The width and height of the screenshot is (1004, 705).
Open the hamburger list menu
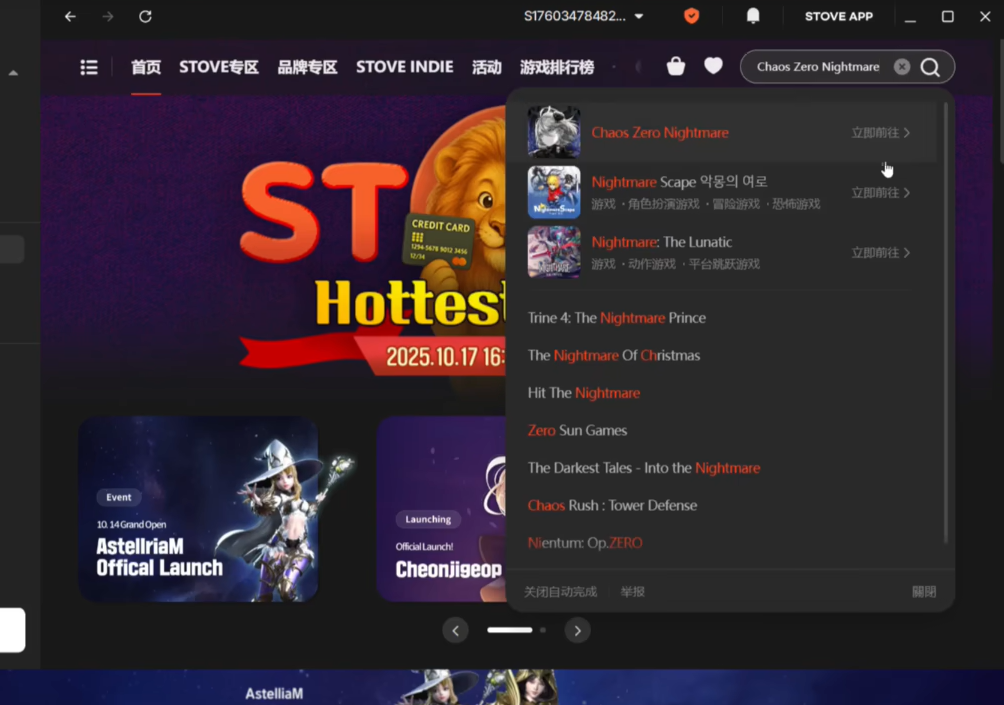point(89,67)
